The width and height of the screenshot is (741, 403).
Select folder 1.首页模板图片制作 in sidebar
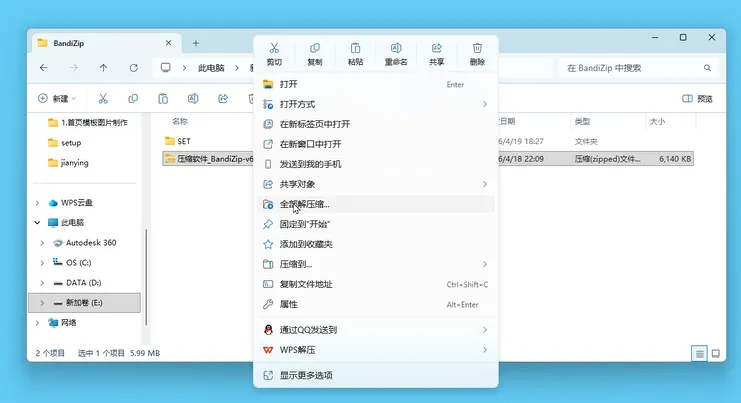coord(87,122)
